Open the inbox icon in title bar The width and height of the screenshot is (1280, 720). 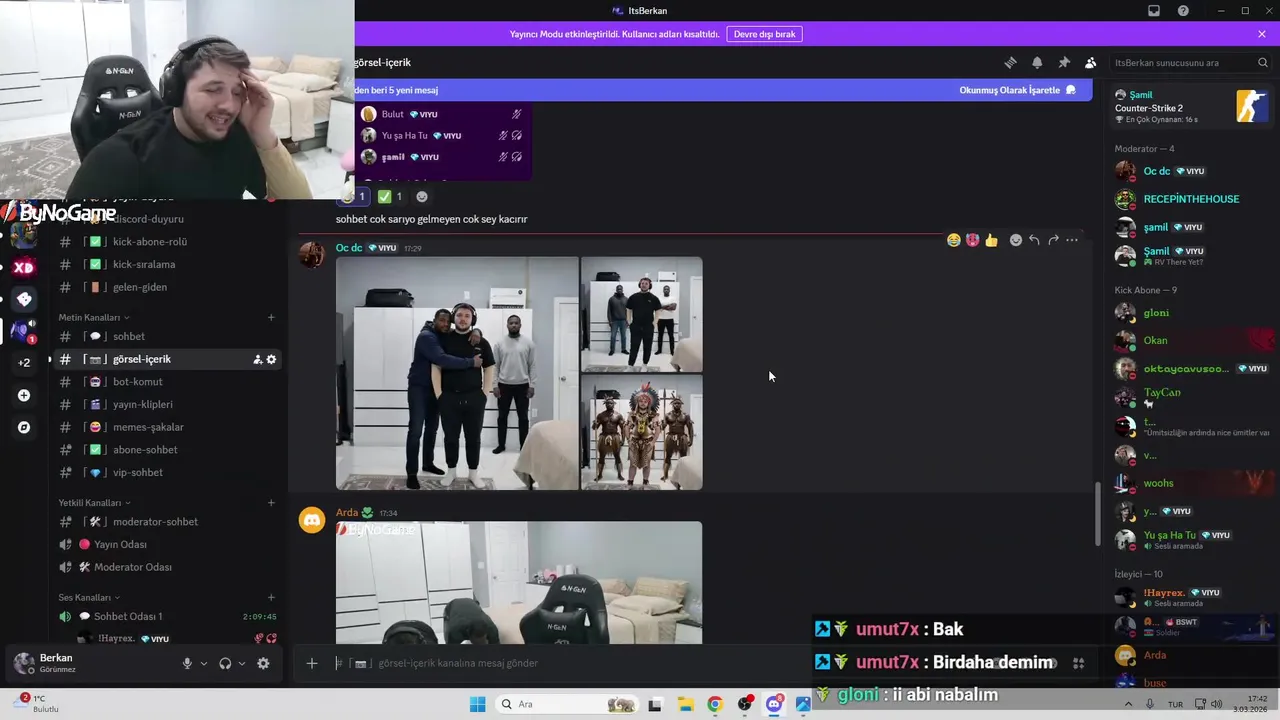click(1154, 10)
